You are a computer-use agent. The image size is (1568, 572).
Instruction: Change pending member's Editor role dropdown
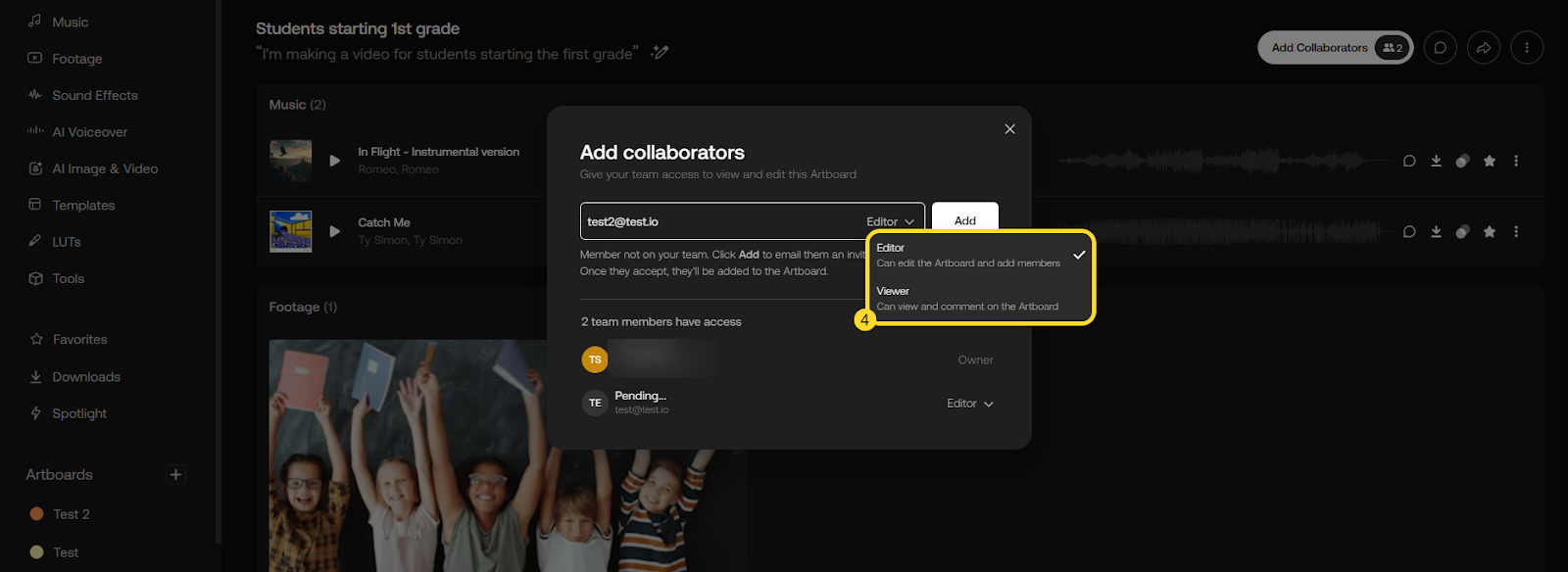pos(970,404)
